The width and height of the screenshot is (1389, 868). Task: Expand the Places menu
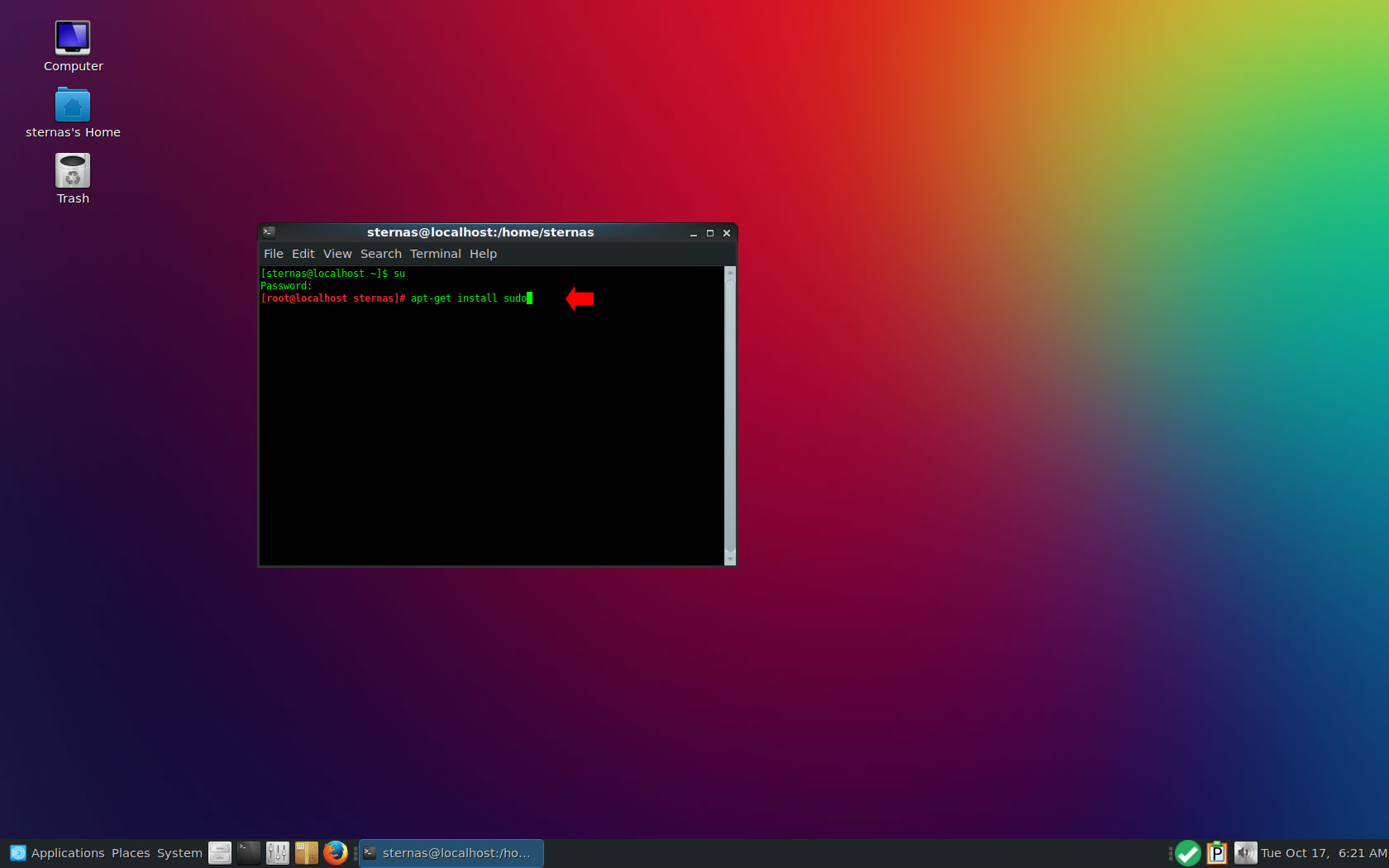[131, 853]
